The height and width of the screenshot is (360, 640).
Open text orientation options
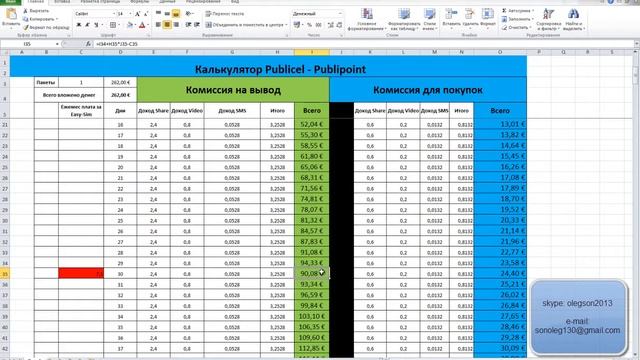click(x=189, y=13)
